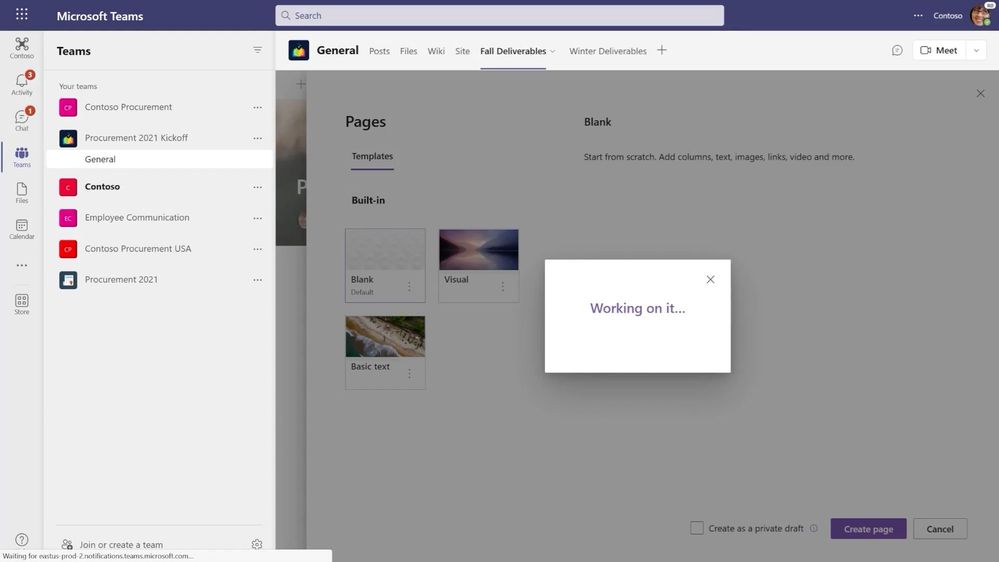Open Blank template options menu
This screenshot has width=999, height=562.
(x=409, y=286)
